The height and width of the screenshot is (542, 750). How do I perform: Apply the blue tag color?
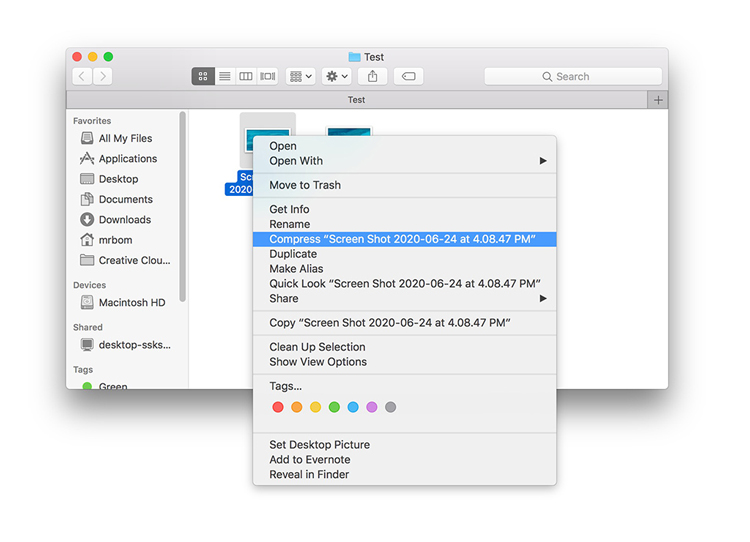point(353,407)
